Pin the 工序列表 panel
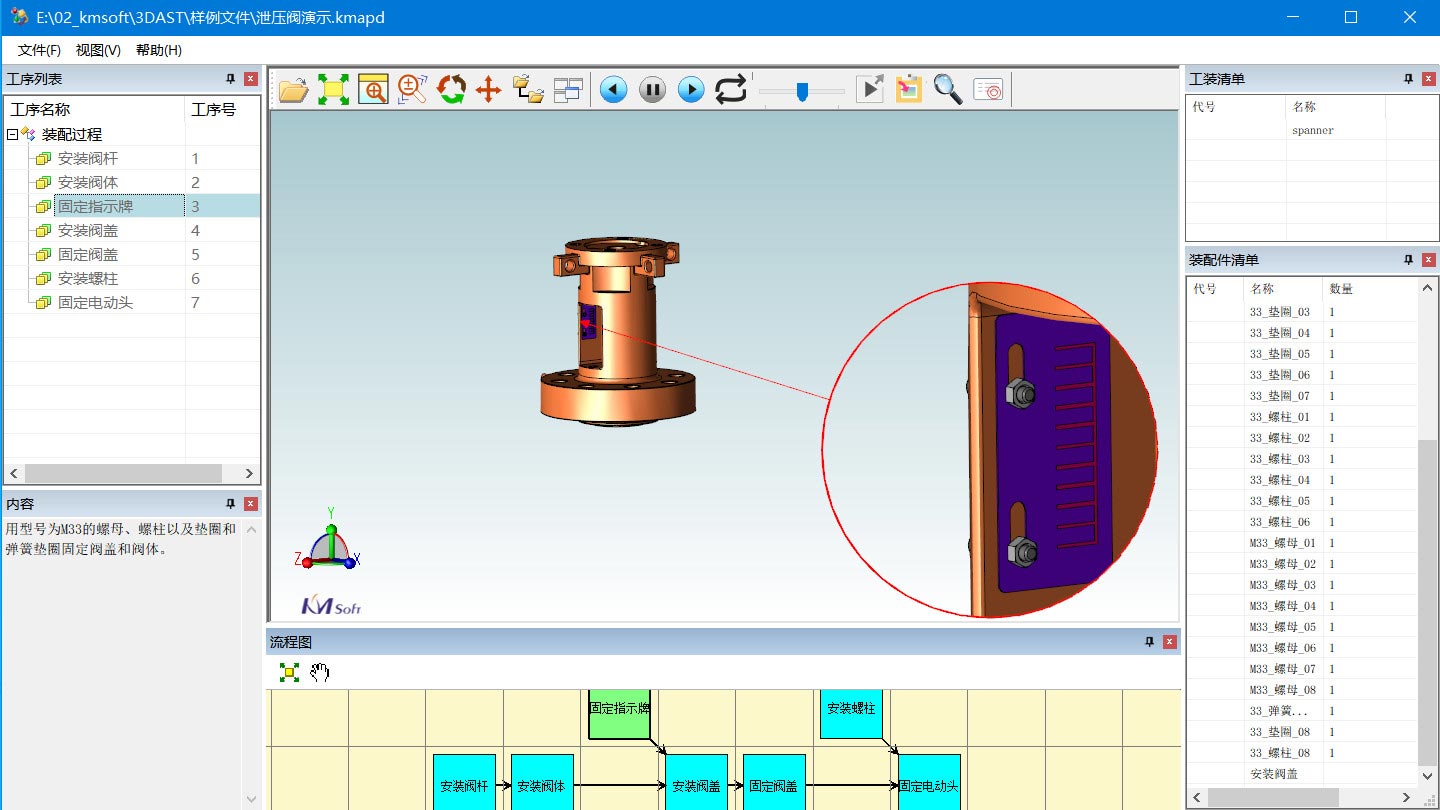Viewport: 1440px width, 810px height. (x=230, y=79)
